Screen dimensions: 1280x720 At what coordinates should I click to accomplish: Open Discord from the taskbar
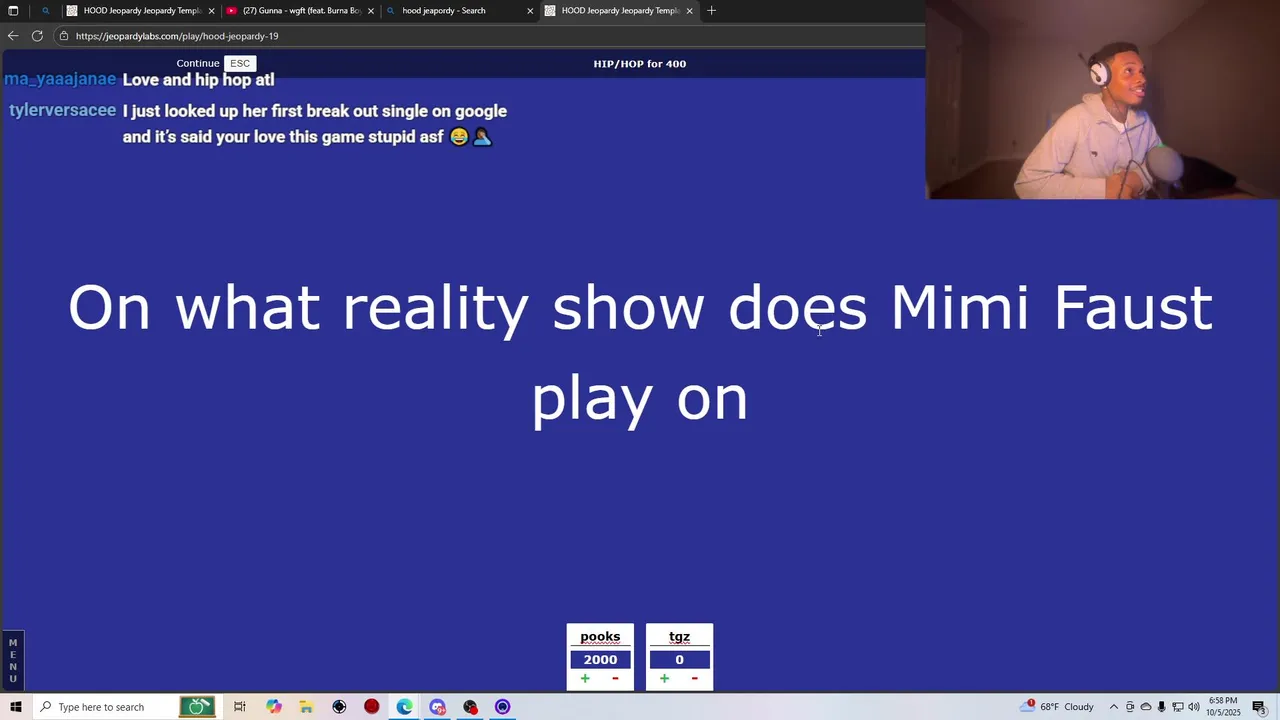437,707
